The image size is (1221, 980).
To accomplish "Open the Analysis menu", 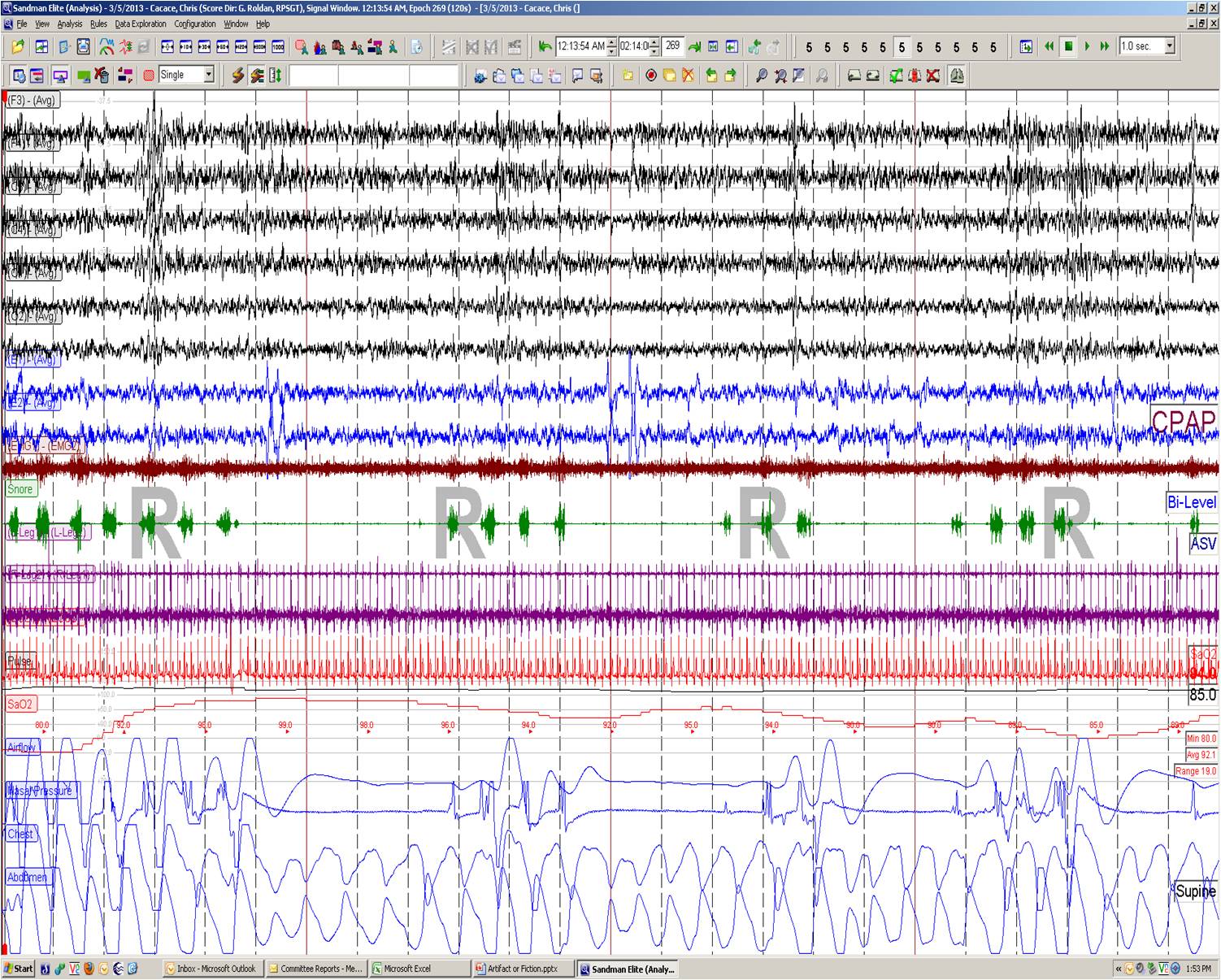I will coord(69,24).
